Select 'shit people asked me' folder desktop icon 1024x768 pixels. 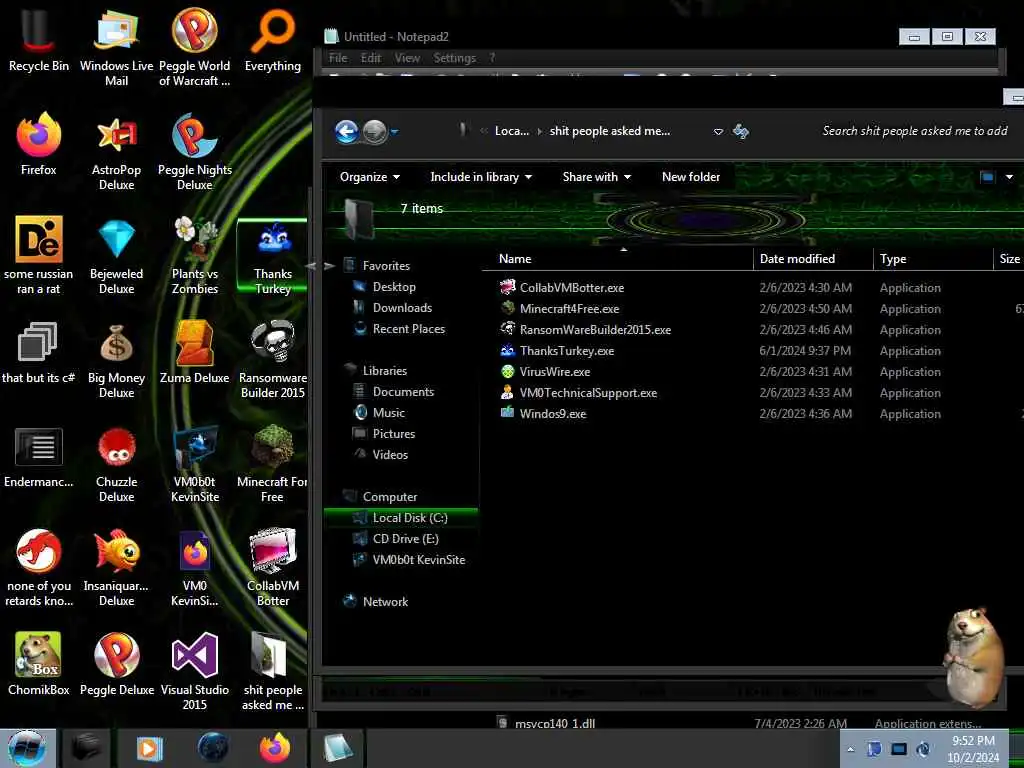[x=273, y=671]
